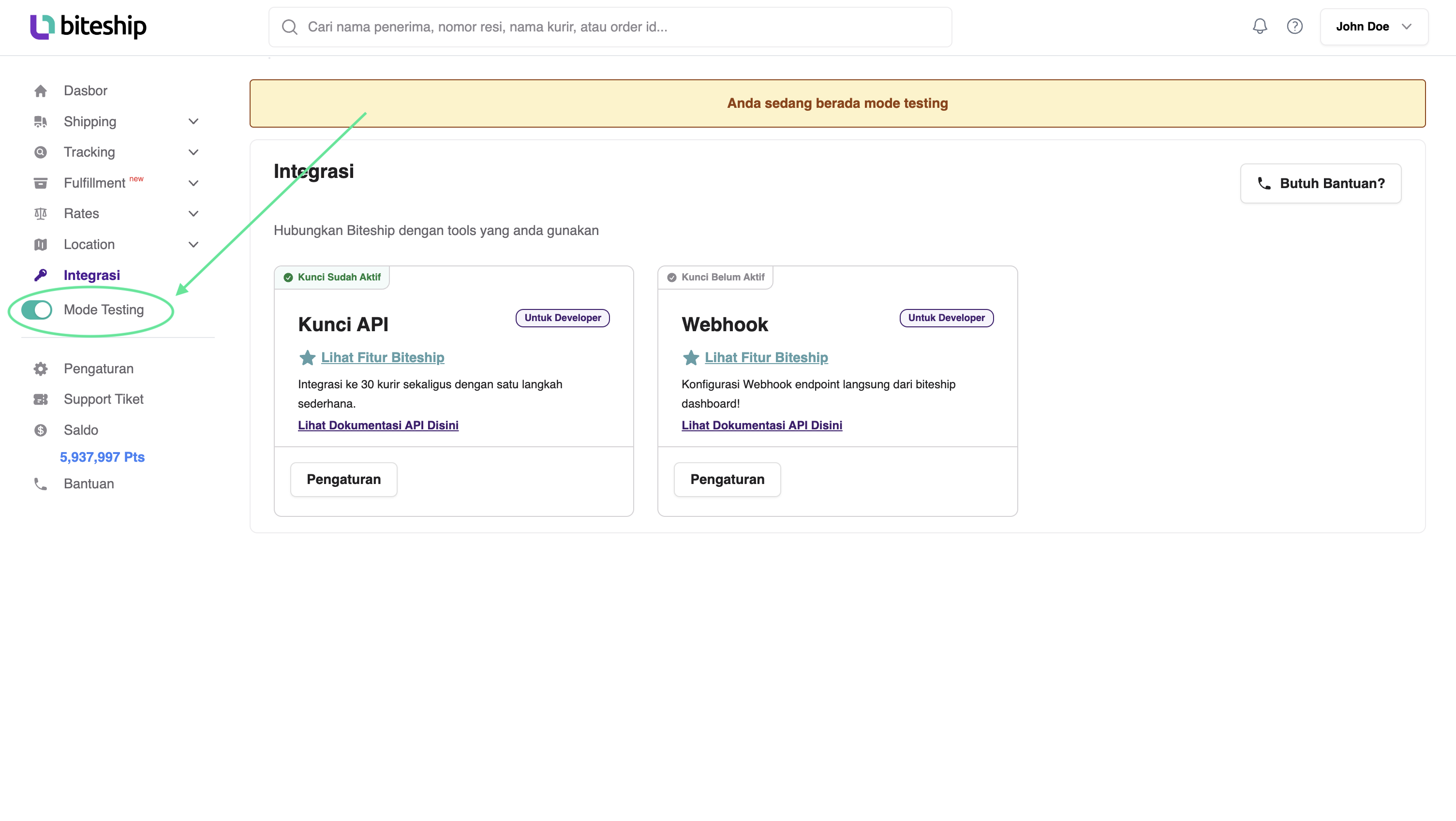This screenshot has height=821, width=1456.
Task: Click the Rates scale icon
Action: click(x=41, y=214)
